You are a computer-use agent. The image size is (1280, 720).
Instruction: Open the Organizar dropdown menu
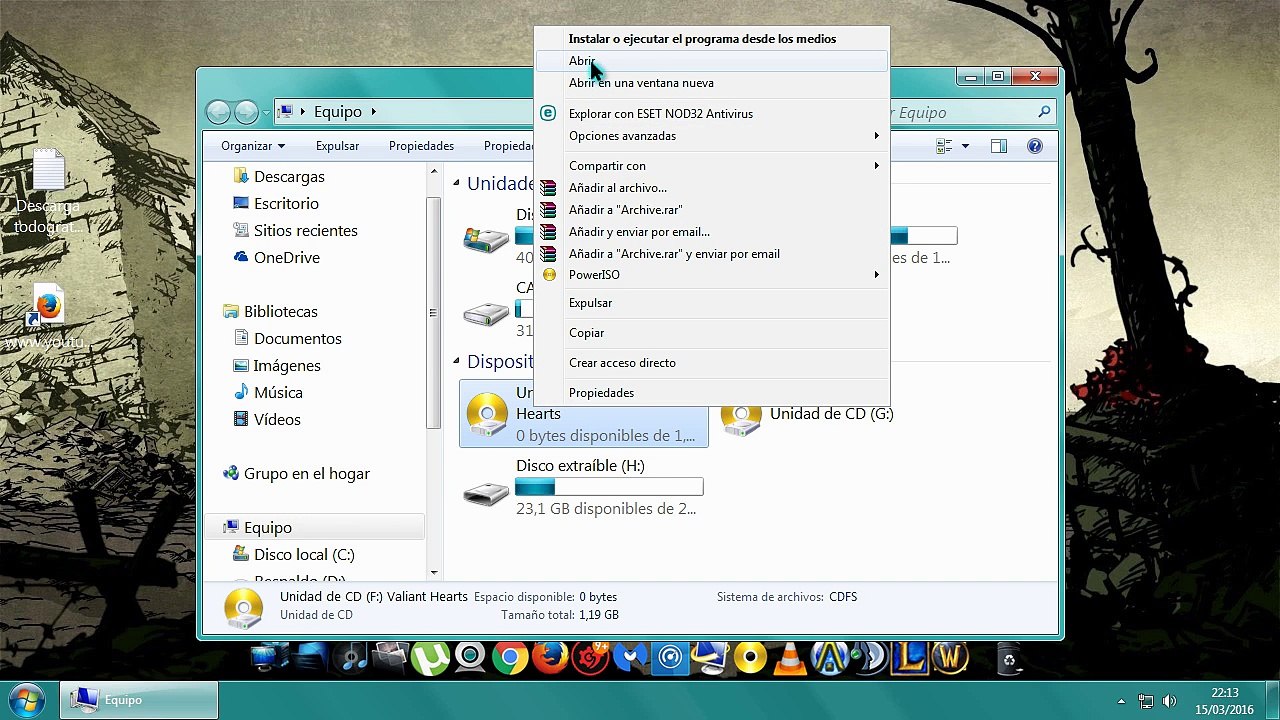pyautogui.click(x=253, y=146)
